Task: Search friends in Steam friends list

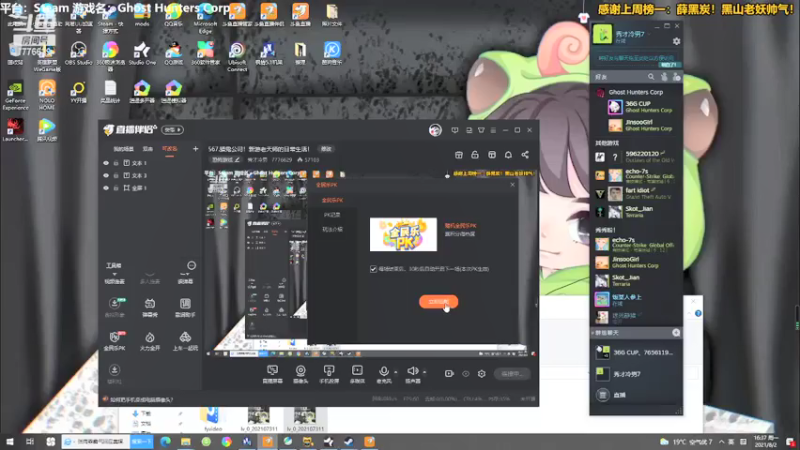Action: point(651,77)
